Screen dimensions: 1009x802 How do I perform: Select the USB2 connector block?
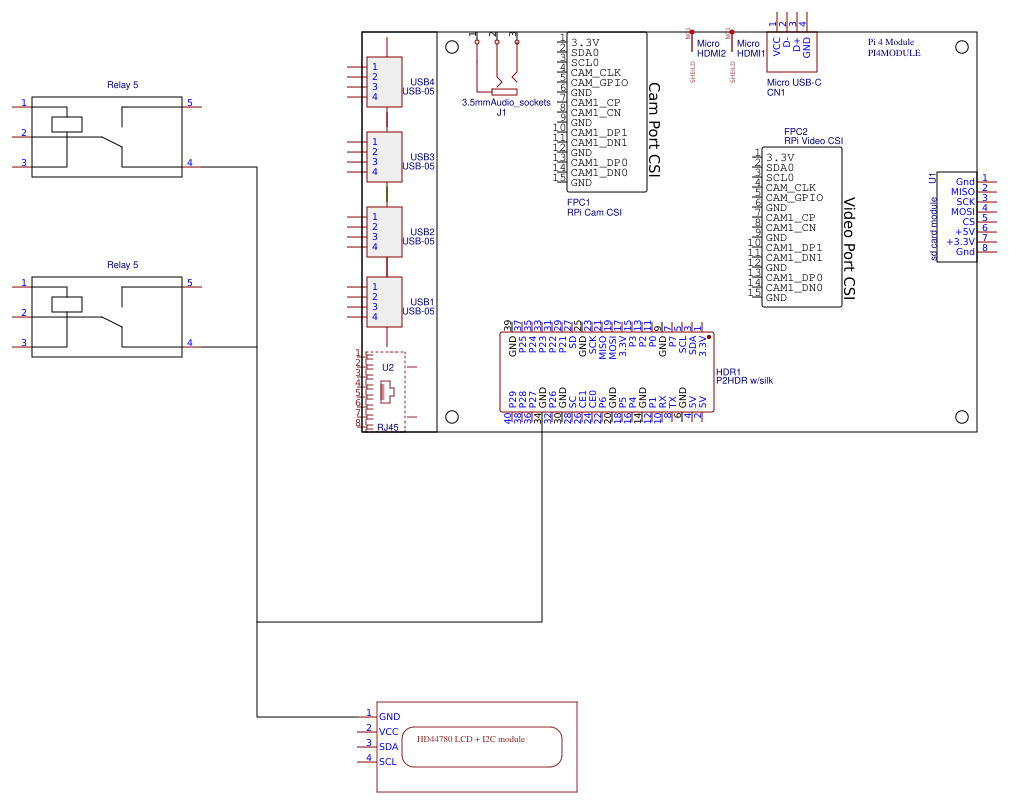(x=384, y=232)
